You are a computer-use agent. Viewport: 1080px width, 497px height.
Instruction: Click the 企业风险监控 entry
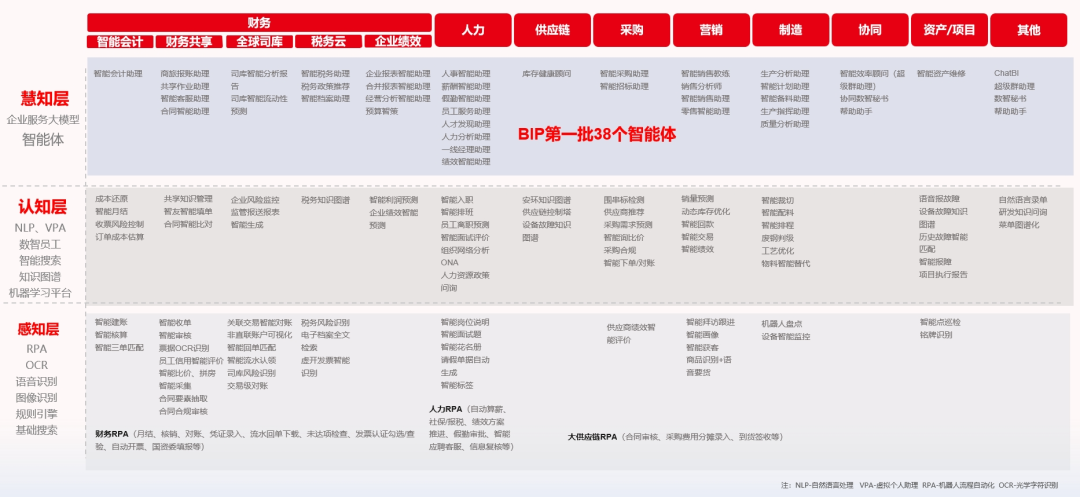point(255,200)
